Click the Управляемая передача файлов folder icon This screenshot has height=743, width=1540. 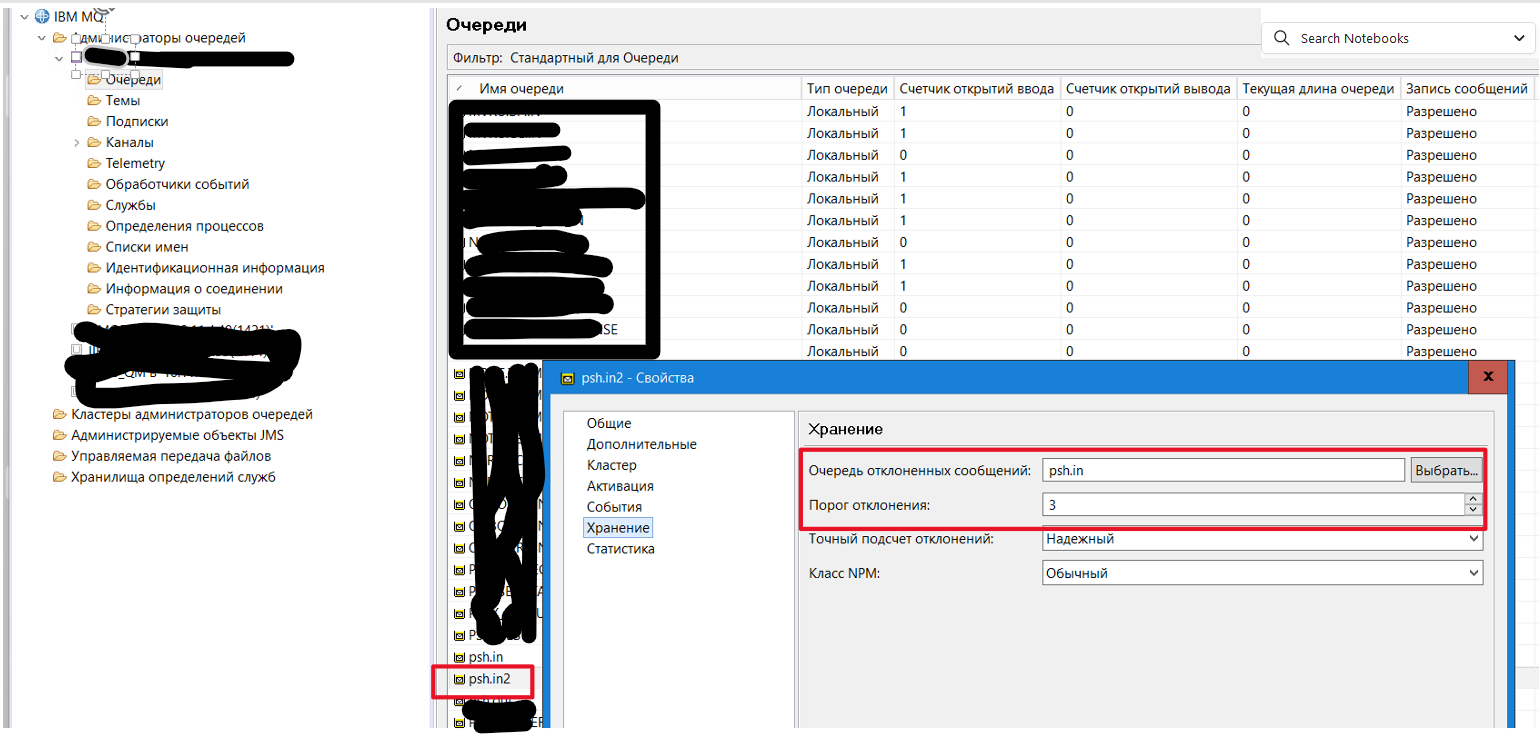59,456
